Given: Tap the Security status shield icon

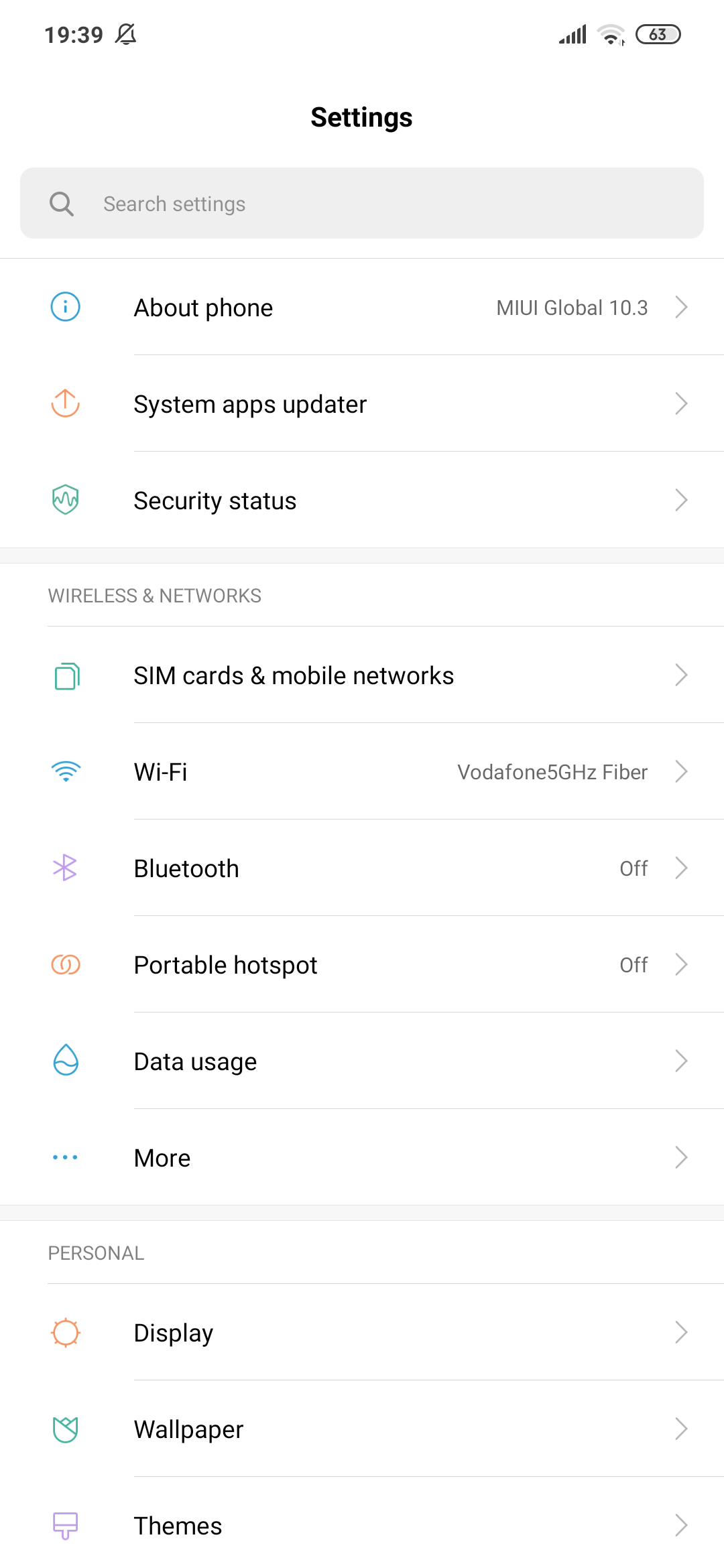Looking at the screenshot, I should point(66,500).
